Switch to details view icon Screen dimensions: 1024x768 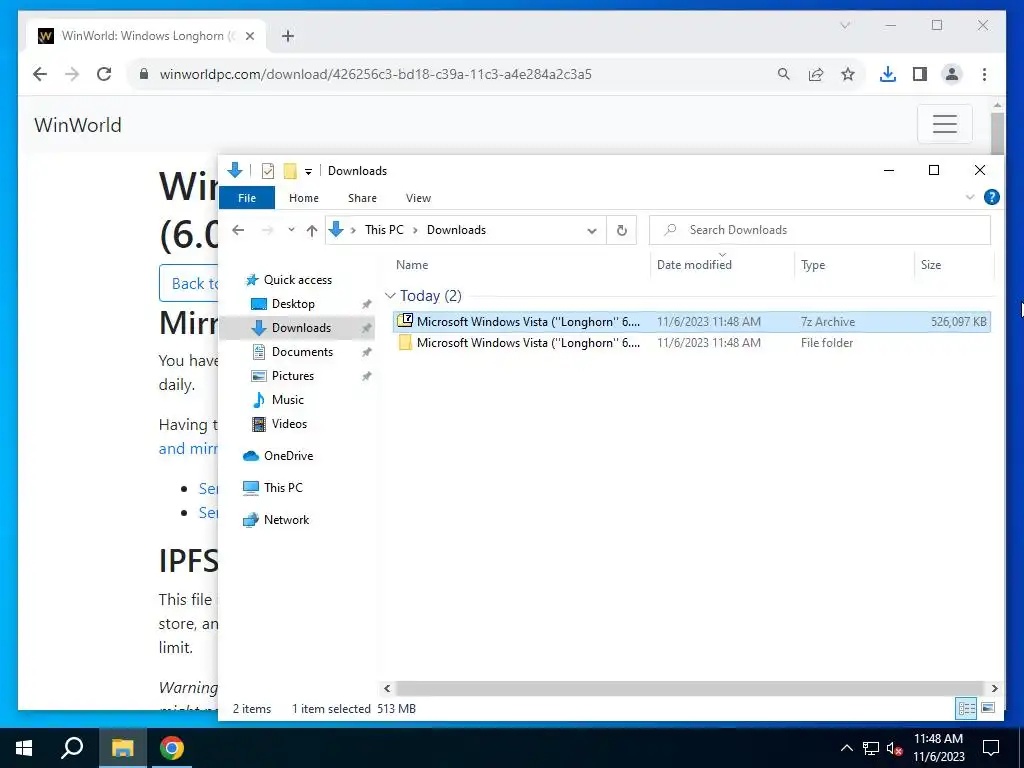(967, 708)
